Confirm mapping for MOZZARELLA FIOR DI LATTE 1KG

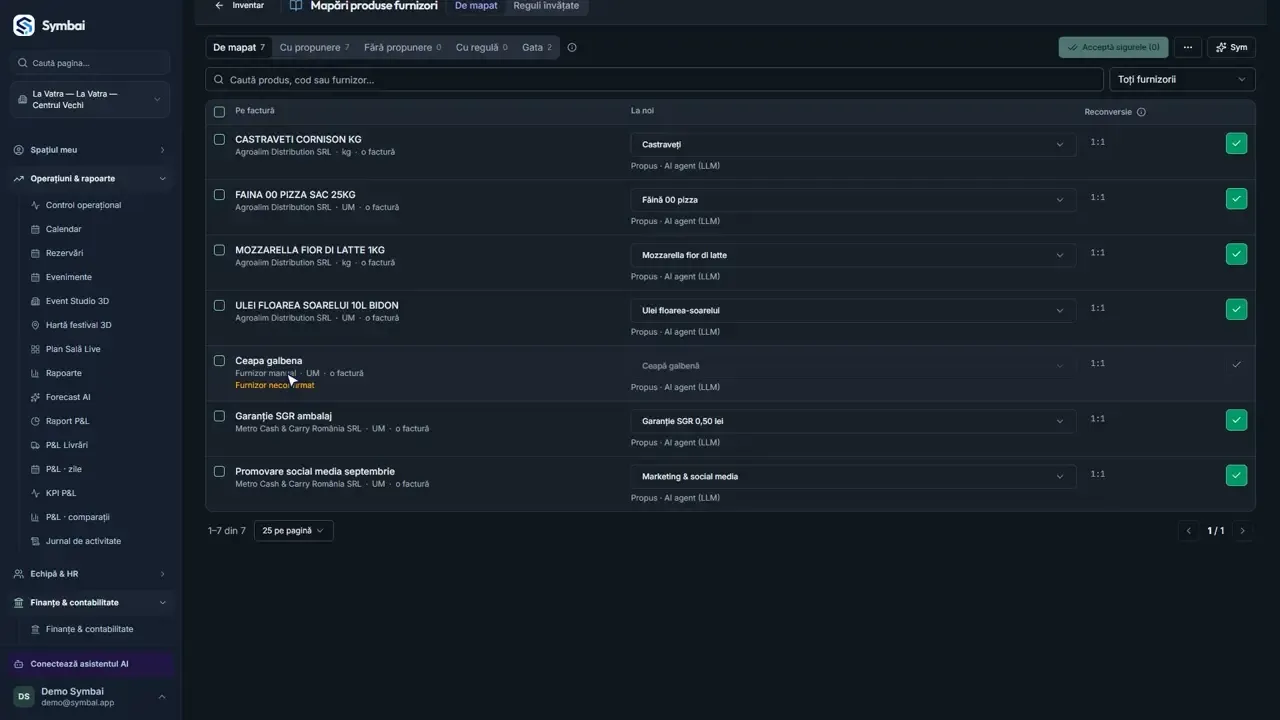[1236, 254]
